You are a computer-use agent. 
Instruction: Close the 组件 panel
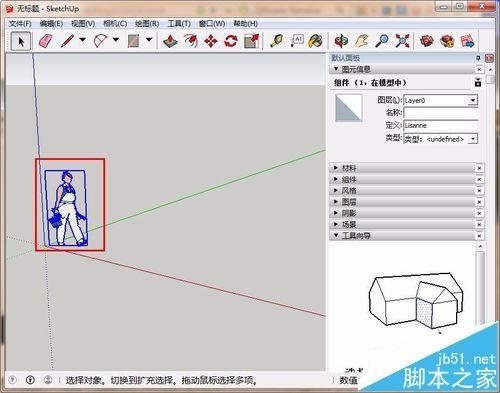(x=479, y=179)
